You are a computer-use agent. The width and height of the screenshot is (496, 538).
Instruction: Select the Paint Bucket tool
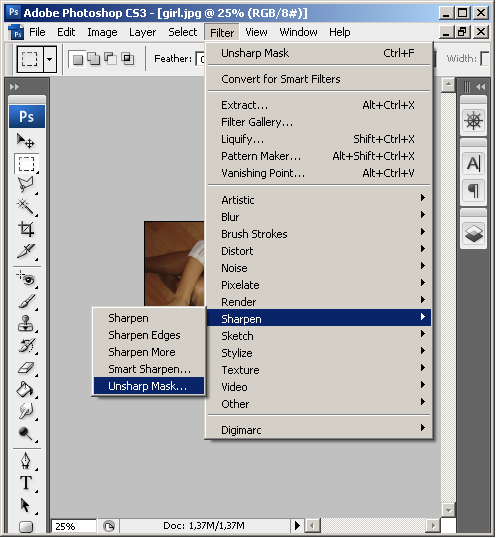[x=26, y=390]
